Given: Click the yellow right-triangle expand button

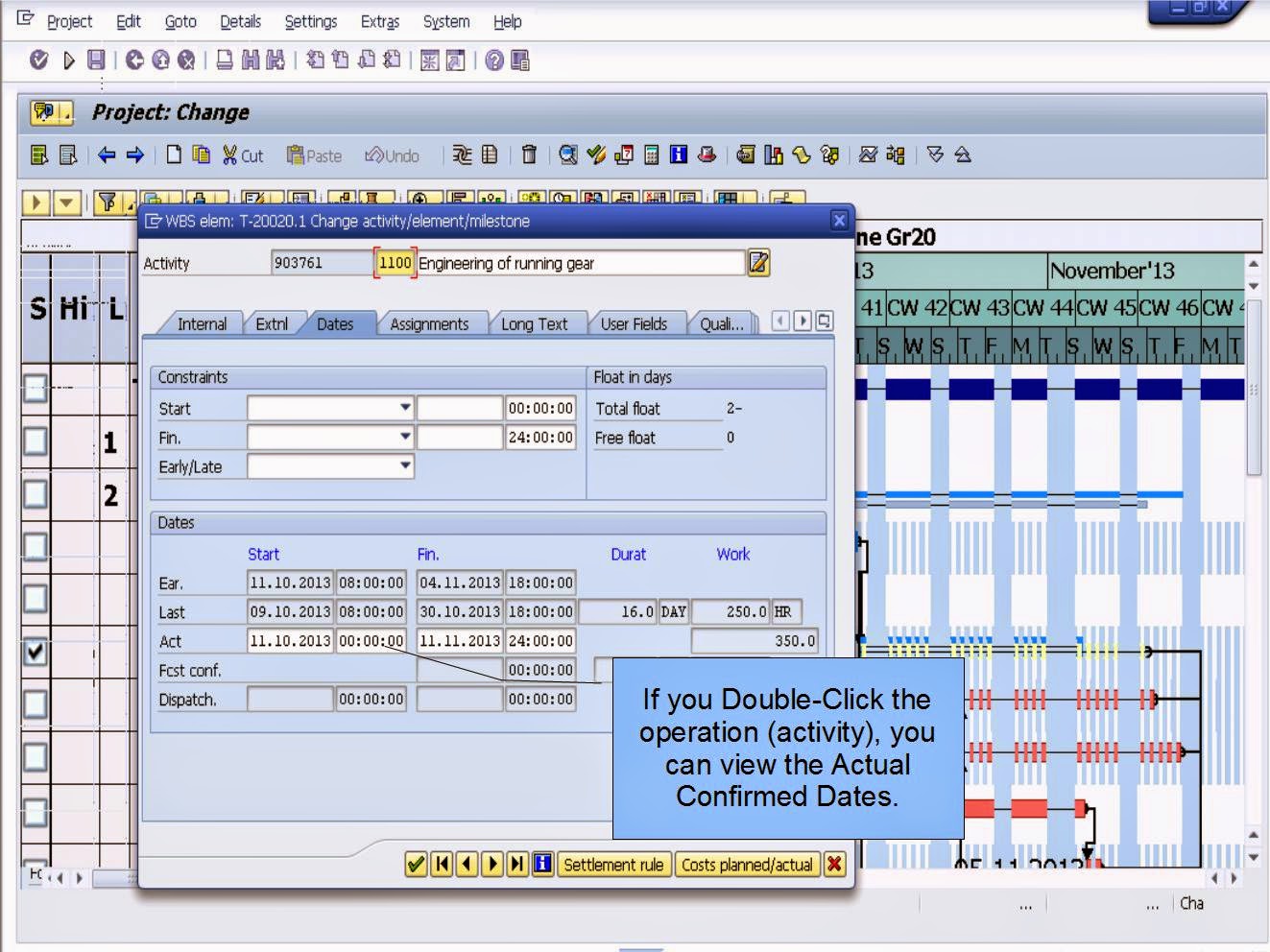Looking at the screenshot, I should [36, 202].
